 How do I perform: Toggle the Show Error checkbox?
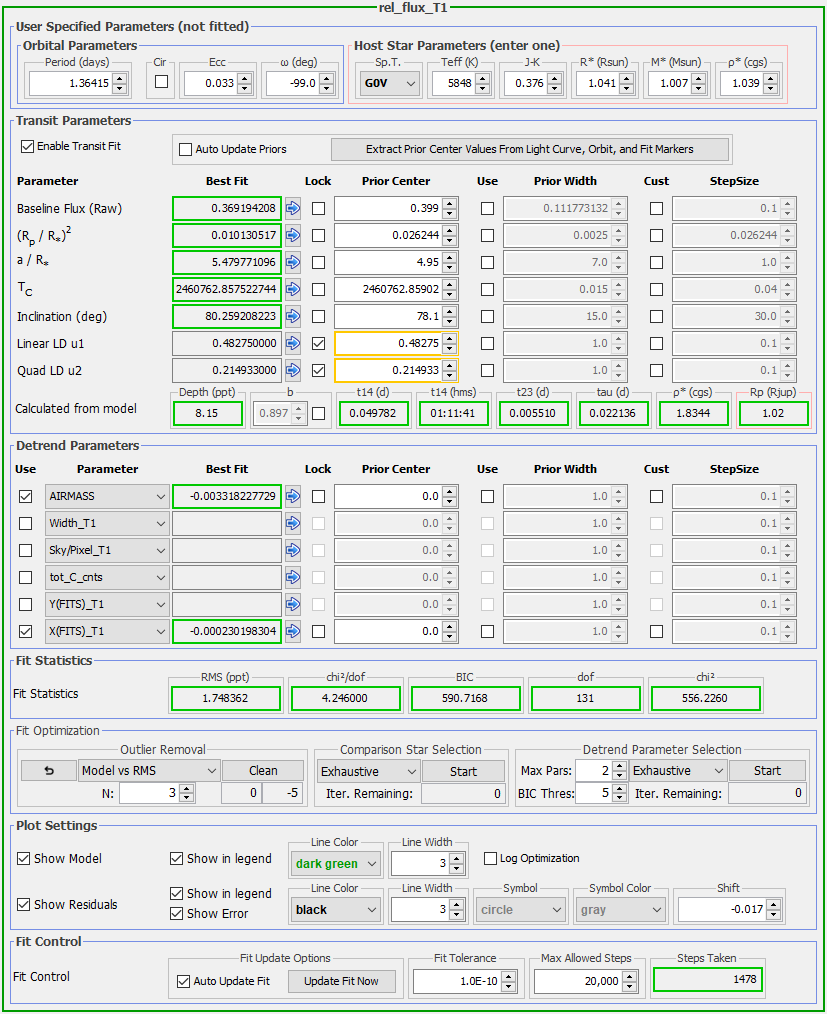[177, 914]
